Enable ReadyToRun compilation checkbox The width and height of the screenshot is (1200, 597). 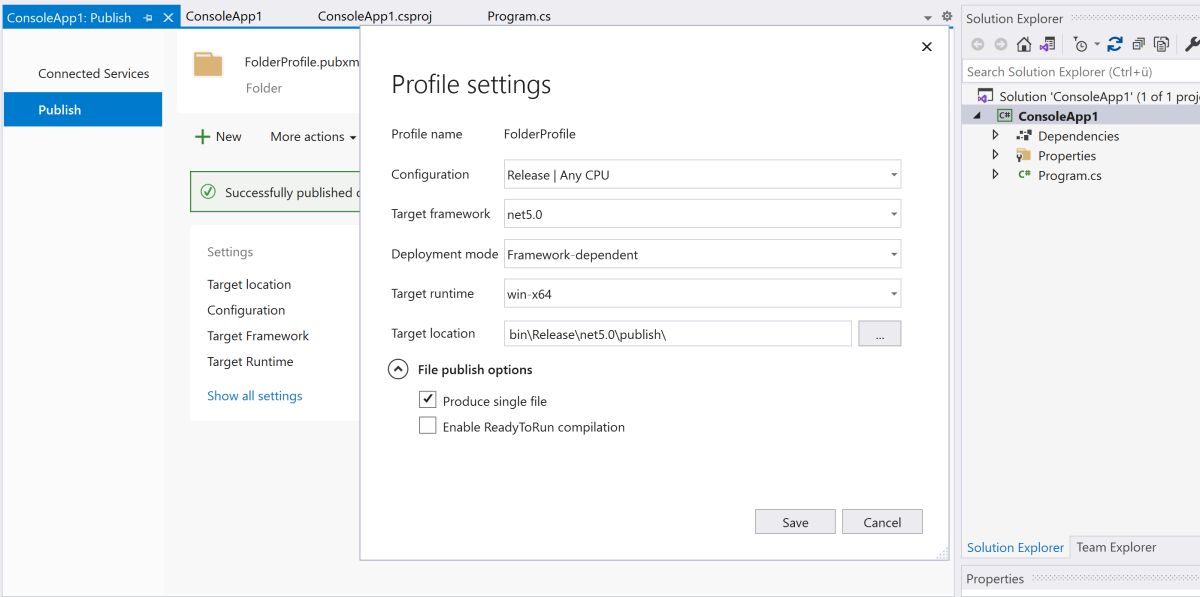click(x=428, y=426)
